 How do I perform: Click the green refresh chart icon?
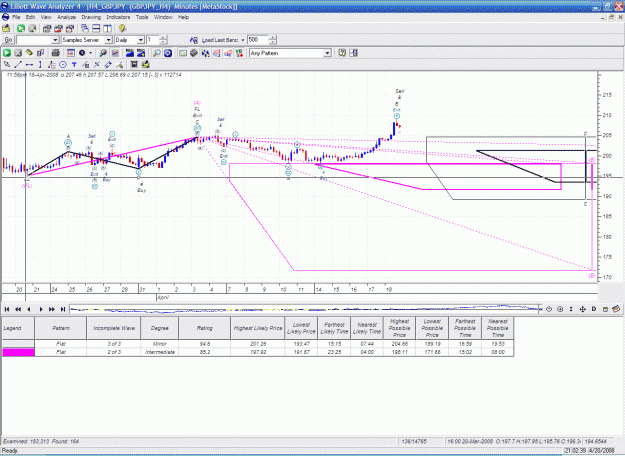click(21, 28)
